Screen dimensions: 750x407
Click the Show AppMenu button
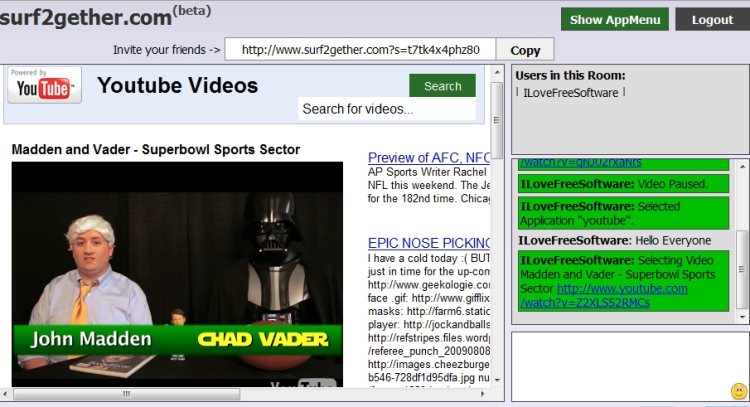click(615, 20)
